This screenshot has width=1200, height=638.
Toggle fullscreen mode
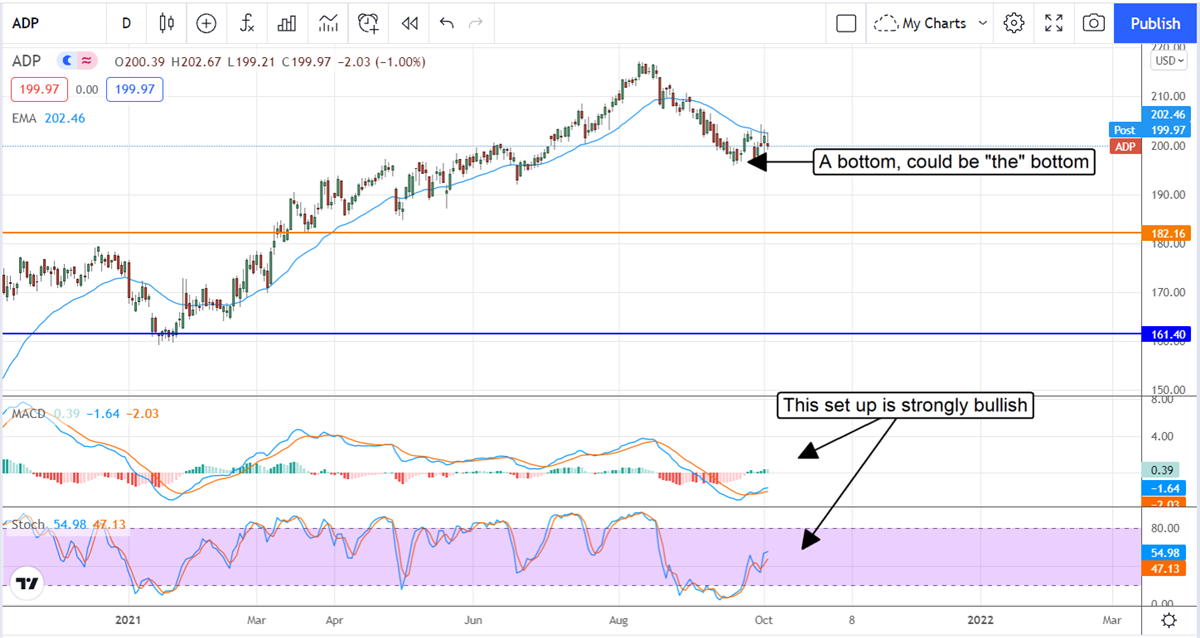pos(1054,22)
